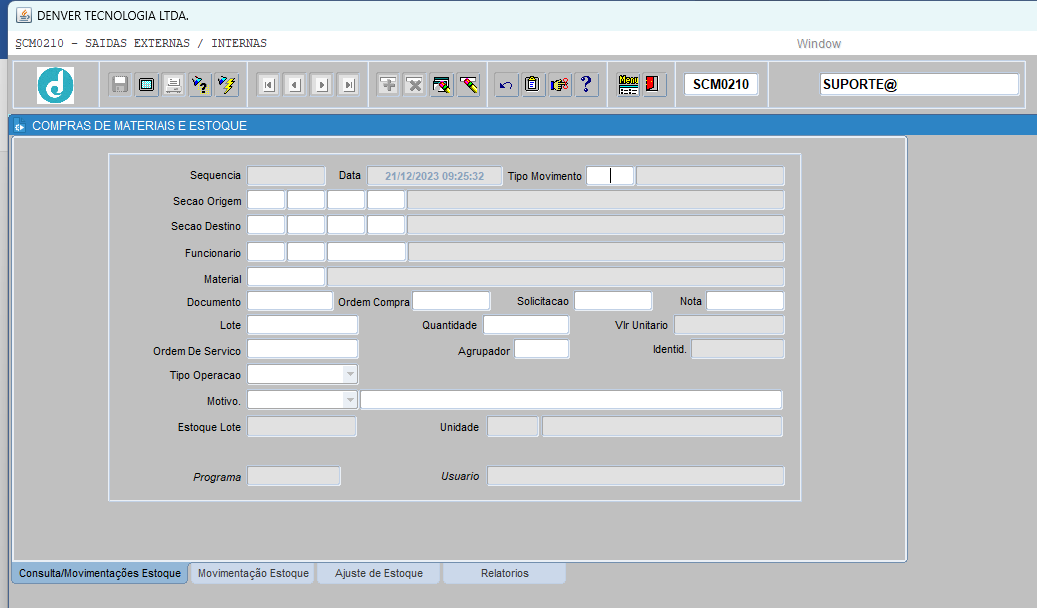
Task: Click the SUPORTE@ user field
Action: pos(919,85)
